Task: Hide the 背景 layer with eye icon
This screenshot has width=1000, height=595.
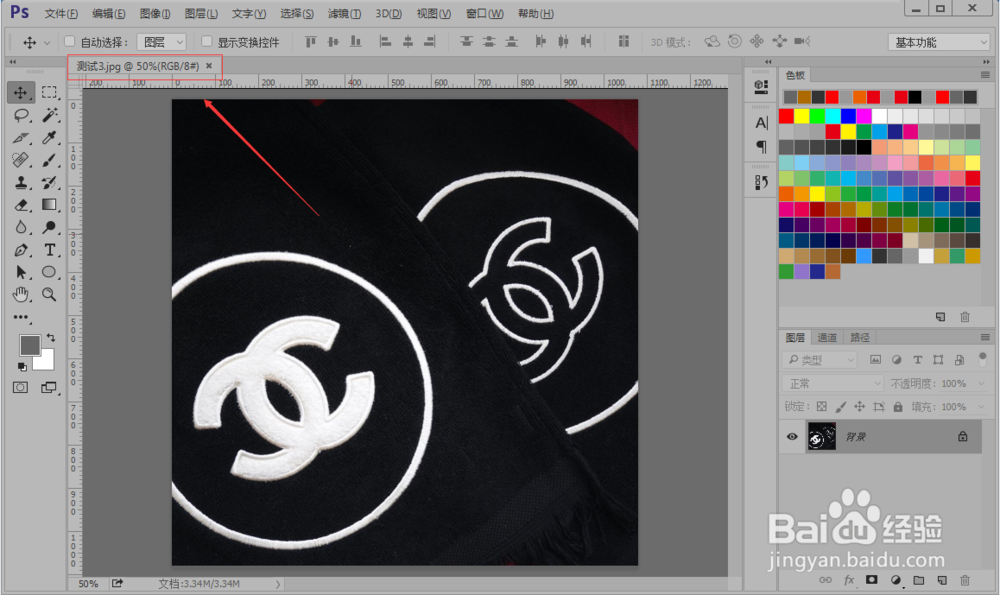Action: pyautogui.click(x=792, y=437)
